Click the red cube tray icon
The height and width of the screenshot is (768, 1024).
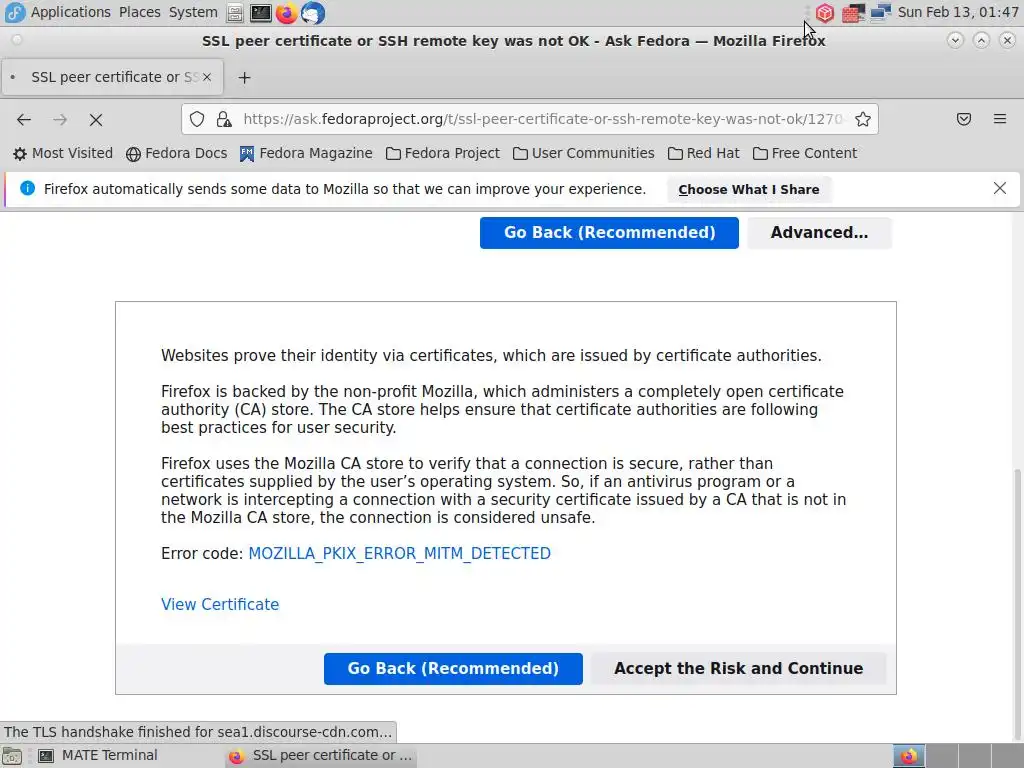coord(825,12)
